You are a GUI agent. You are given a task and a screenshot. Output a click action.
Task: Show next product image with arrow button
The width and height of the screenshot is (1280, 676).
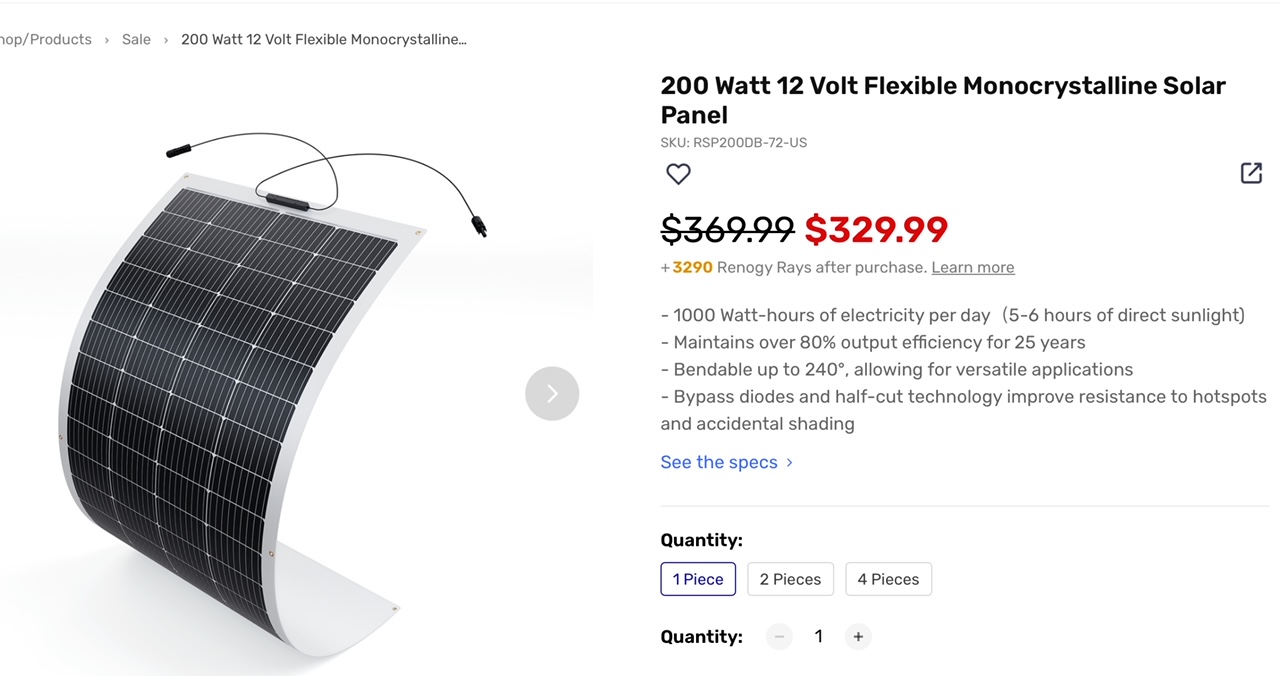(x=552, y=393)
